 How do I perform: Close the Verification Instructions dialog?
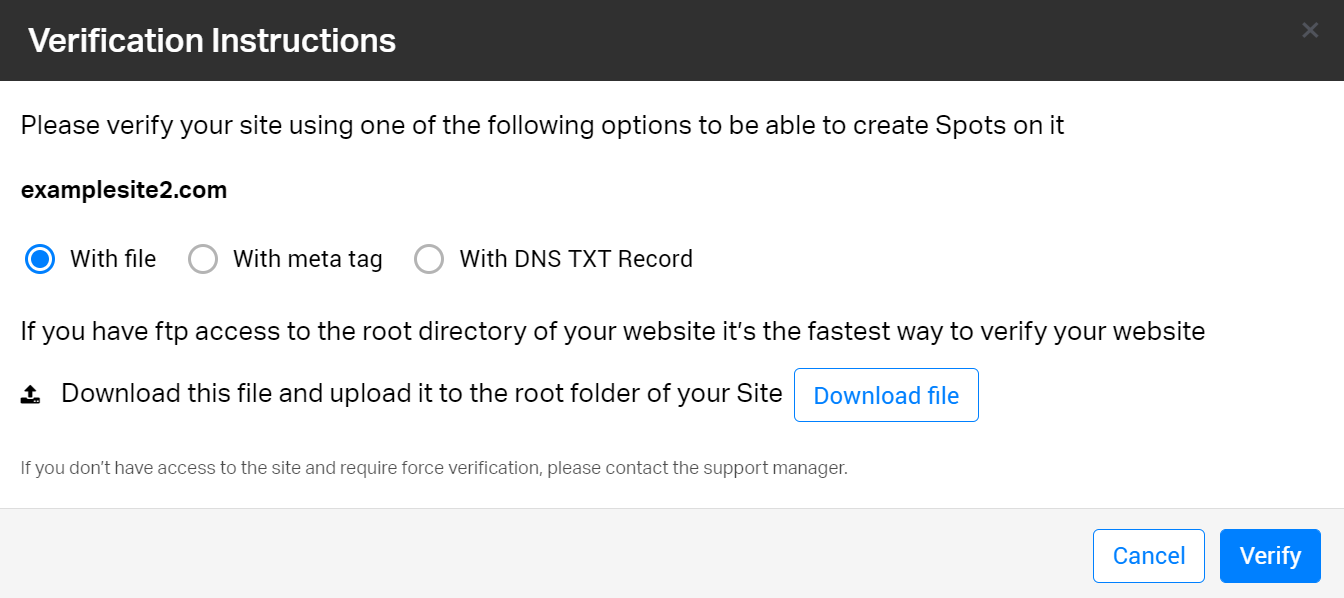(x=1310, y=31)
